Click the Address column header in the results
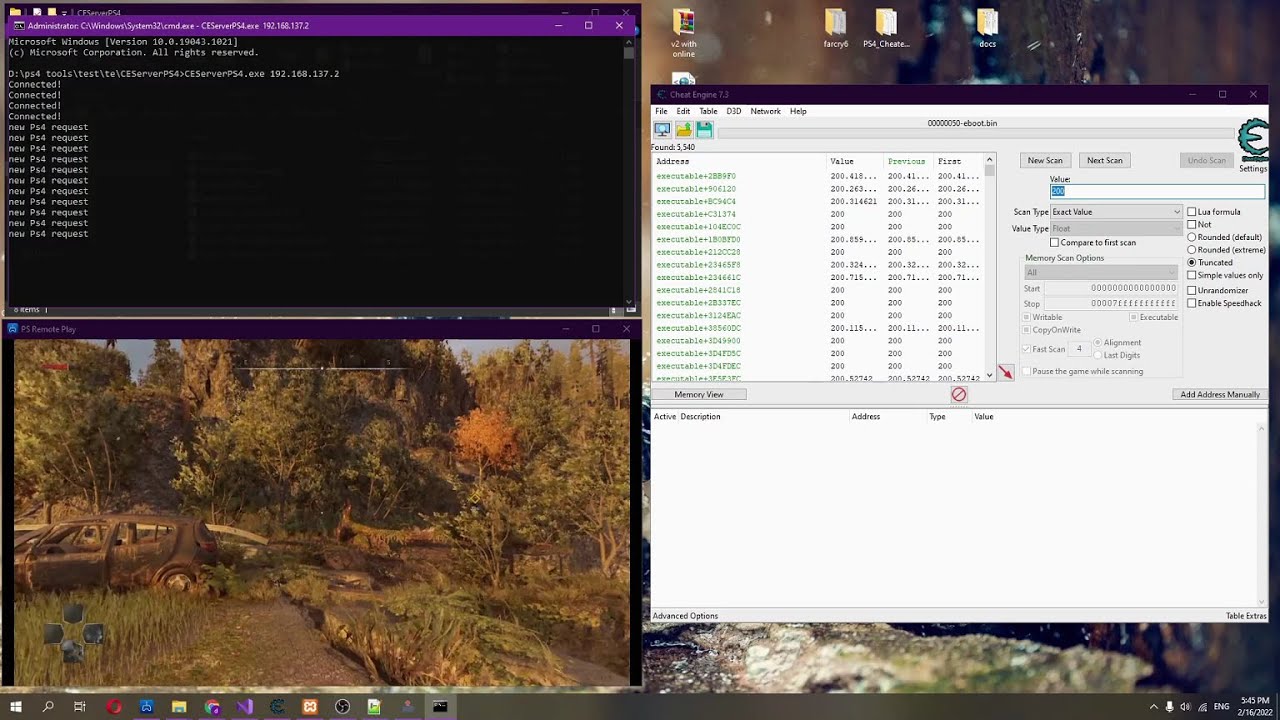 tap(740, 161)
